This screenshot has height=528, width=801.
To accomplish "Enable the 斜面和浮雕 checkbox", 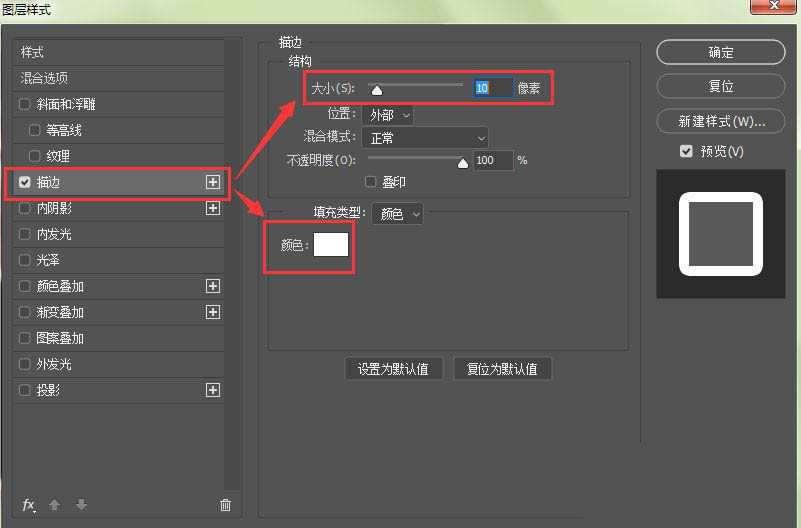I will [24, 104].
